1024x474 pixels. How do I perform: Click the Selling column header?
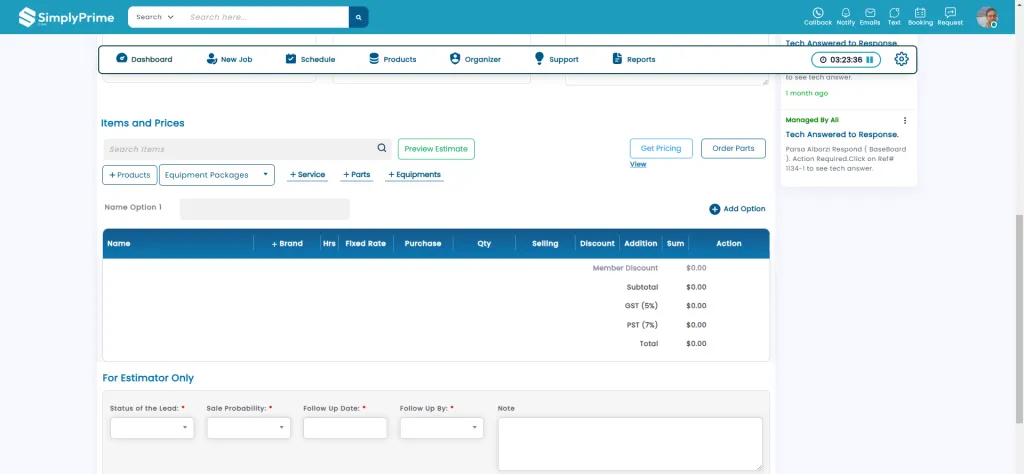[x=545, y=244]
